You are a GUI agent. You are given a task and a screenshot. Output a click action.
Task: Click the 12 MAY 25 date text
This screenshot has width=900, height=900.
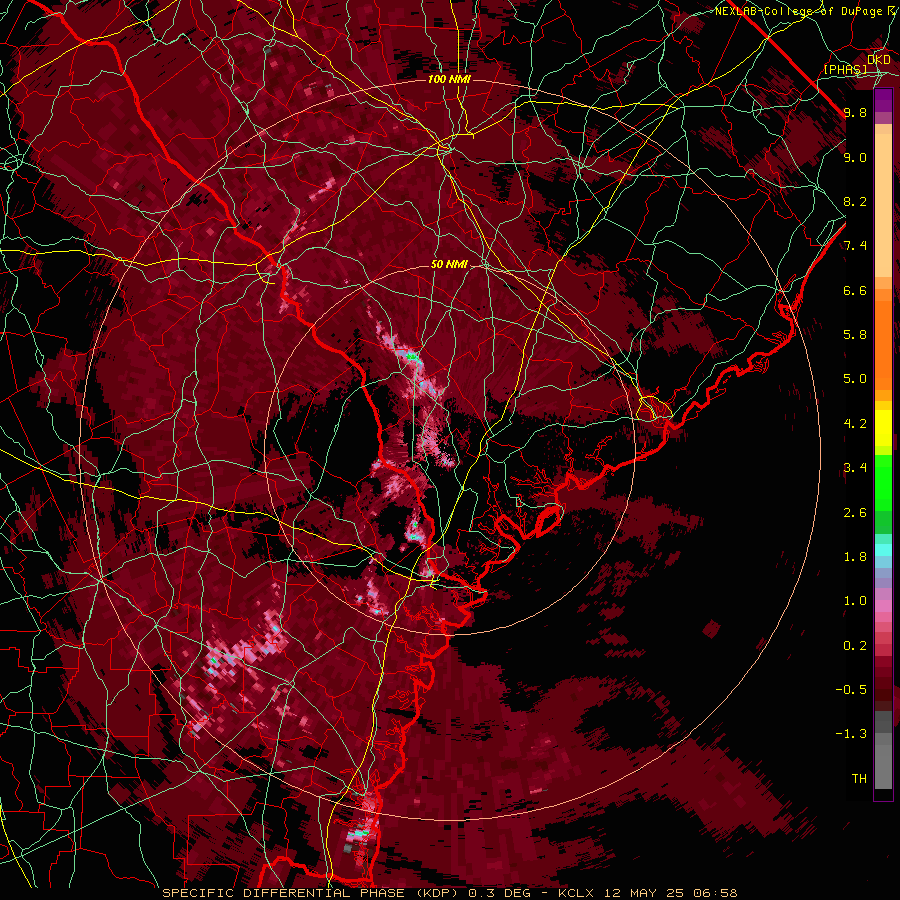[643, 893]
